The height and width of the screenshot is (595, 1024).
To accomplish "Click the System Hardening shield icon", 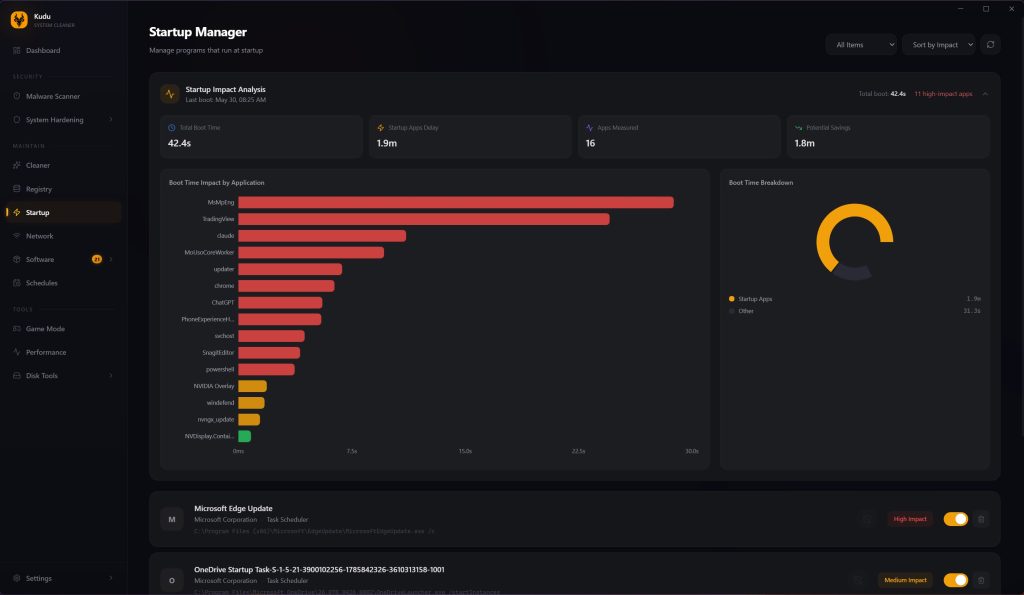I will 16,120.
